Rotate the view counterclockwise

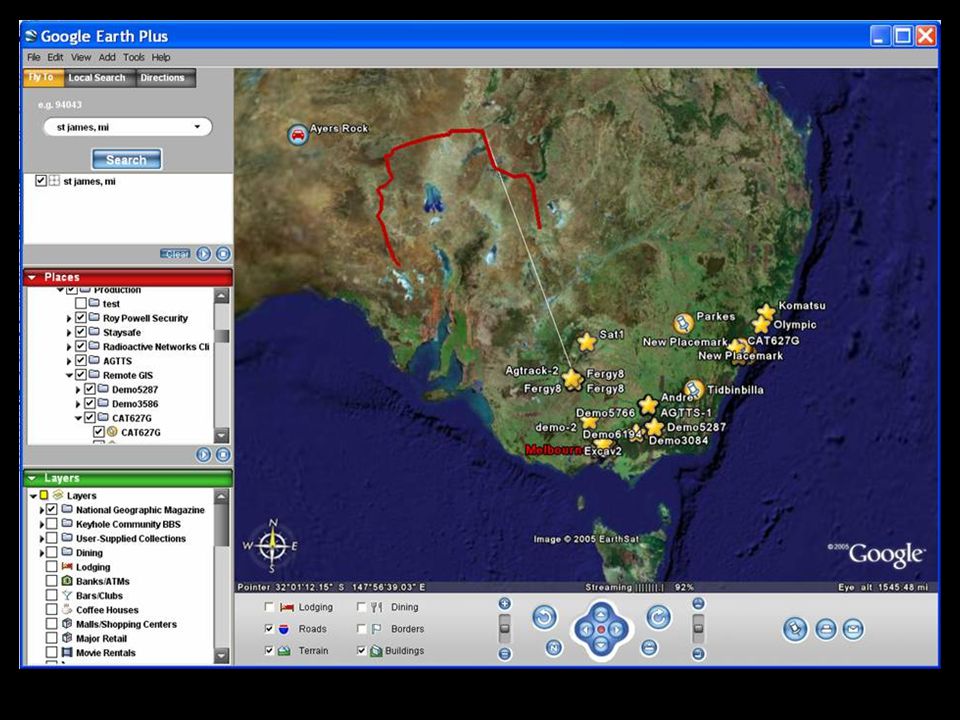pos(544,617)
